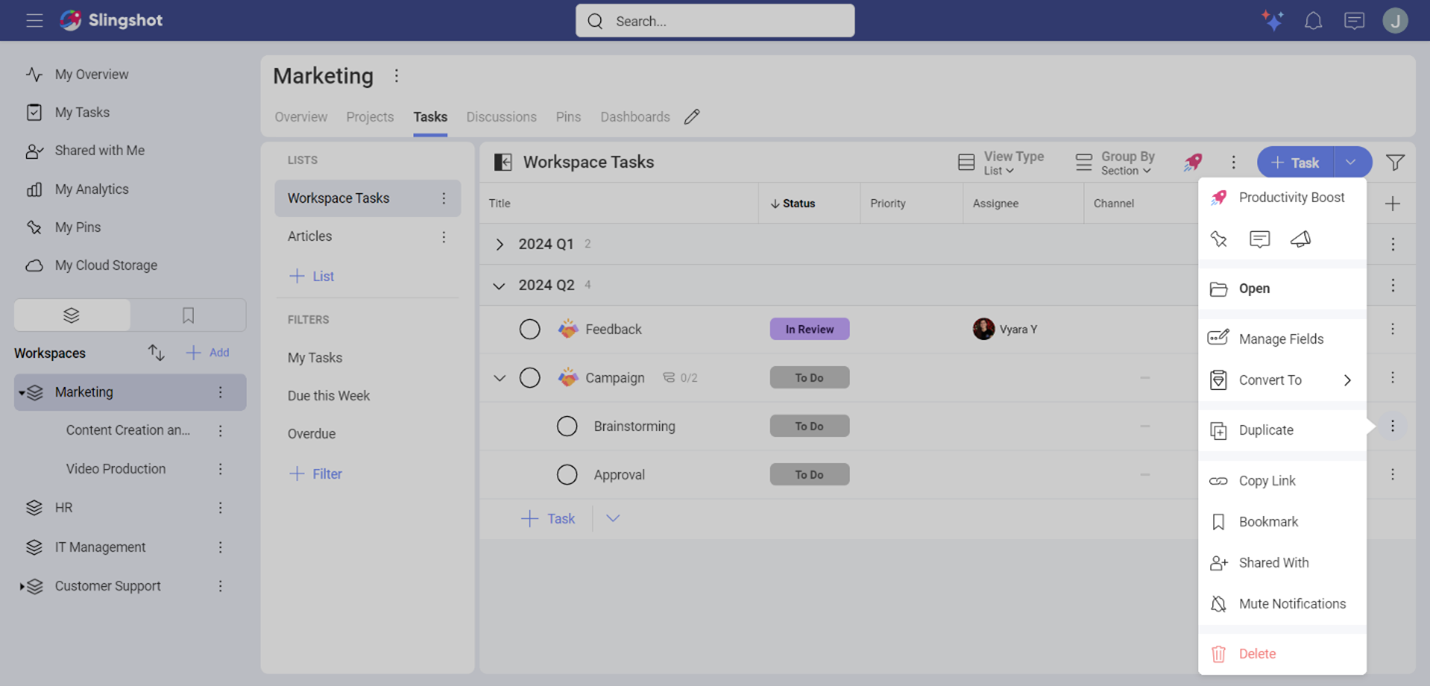Viewport: 1430px width, 686px height.
Task: Click the rocket productivity icon in toolbar
Action: click(1193, 162)
